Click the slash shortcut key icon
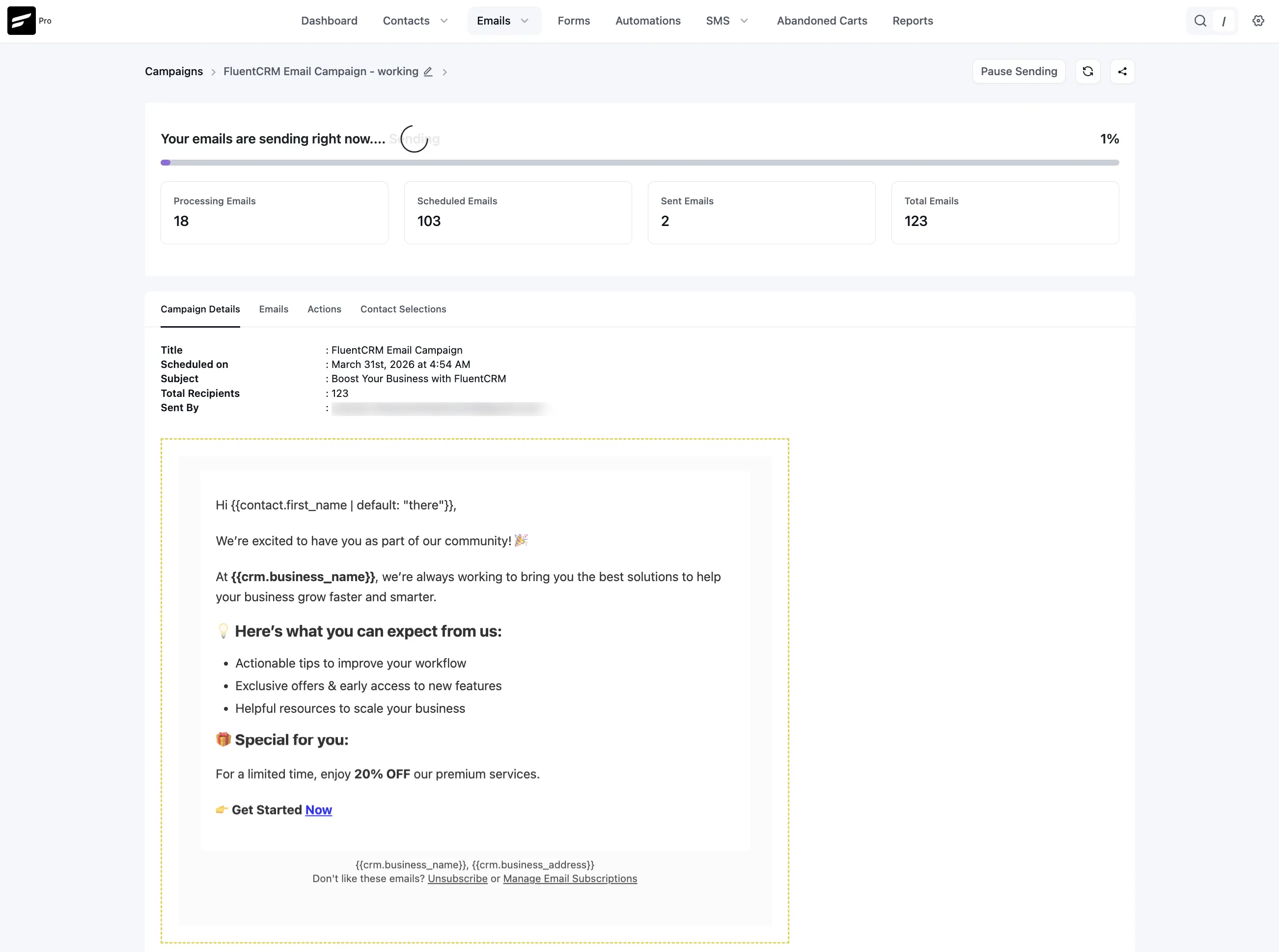Image resolution: width=1279 pixels, height=952 pixels. click(1223, 21)
